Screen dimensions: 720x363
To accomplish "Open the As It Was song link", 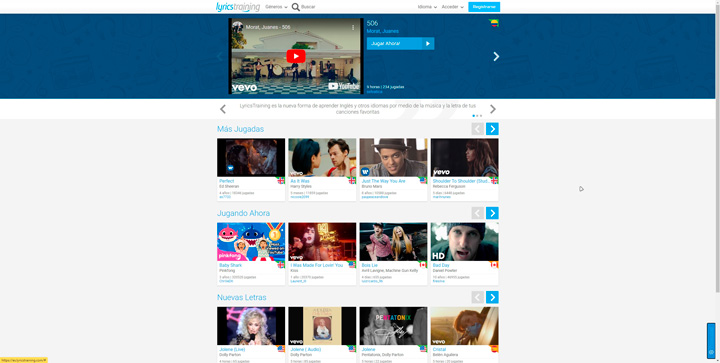I will coord(300,181).
